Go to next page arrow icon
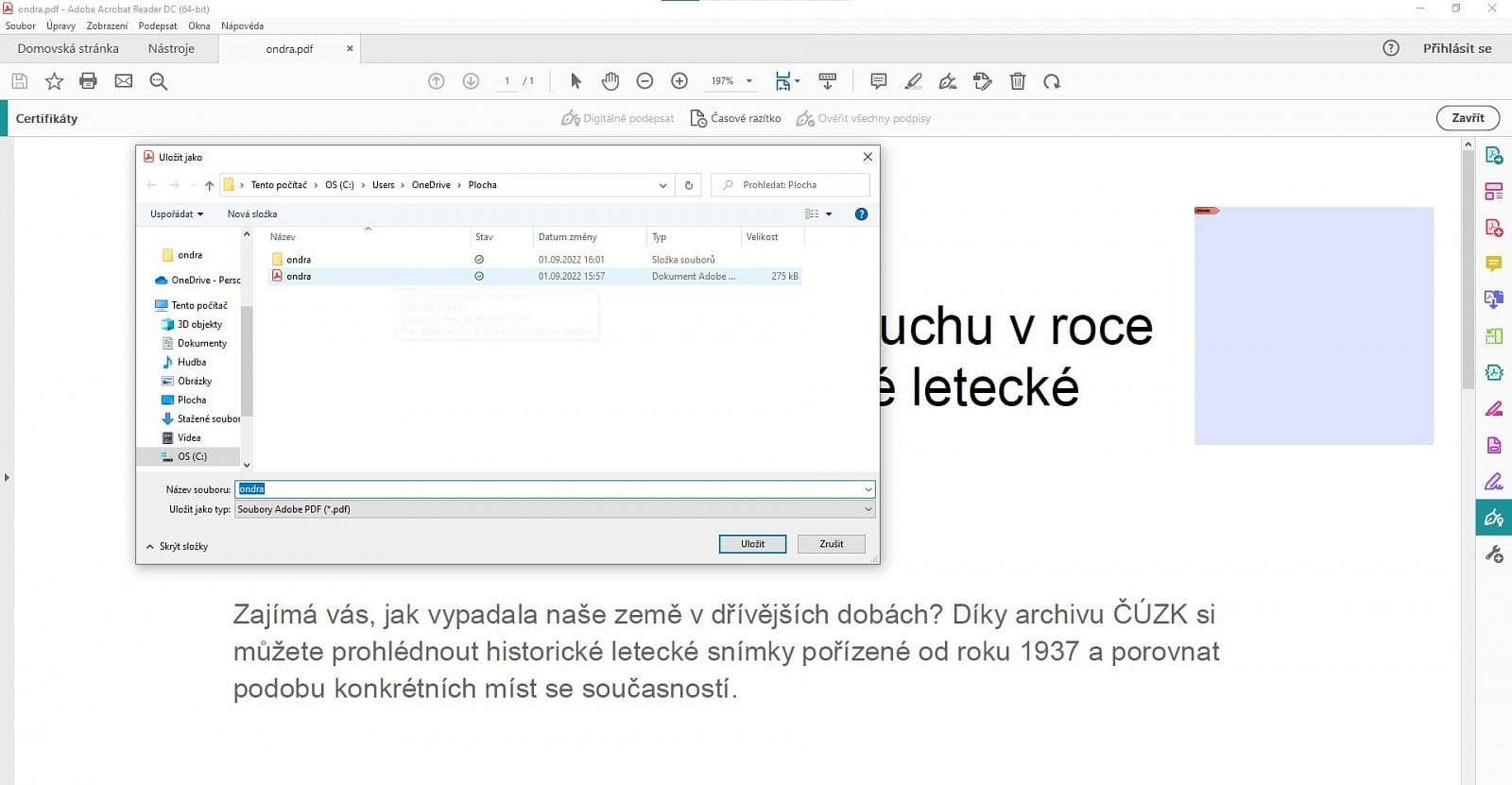This screenshot has width=1512, height=785. point(471,81)
